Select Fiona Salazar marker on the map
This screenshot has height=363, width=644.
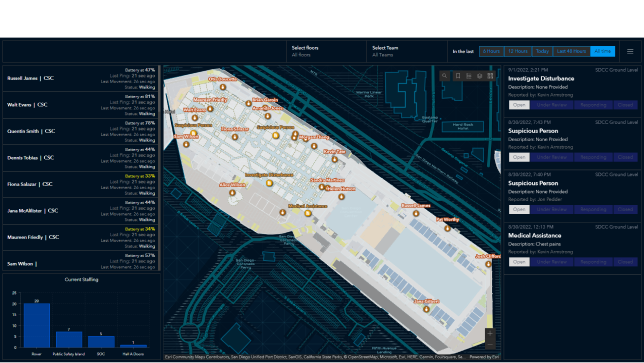235,137
